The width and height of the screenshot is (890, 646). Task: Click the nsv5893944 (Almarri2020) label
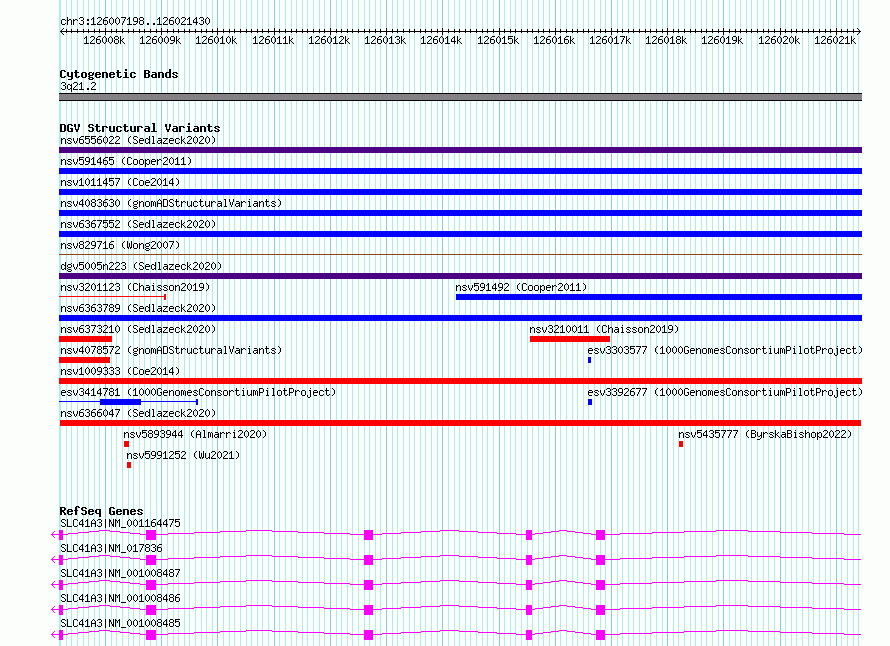[x=195, y=434]
